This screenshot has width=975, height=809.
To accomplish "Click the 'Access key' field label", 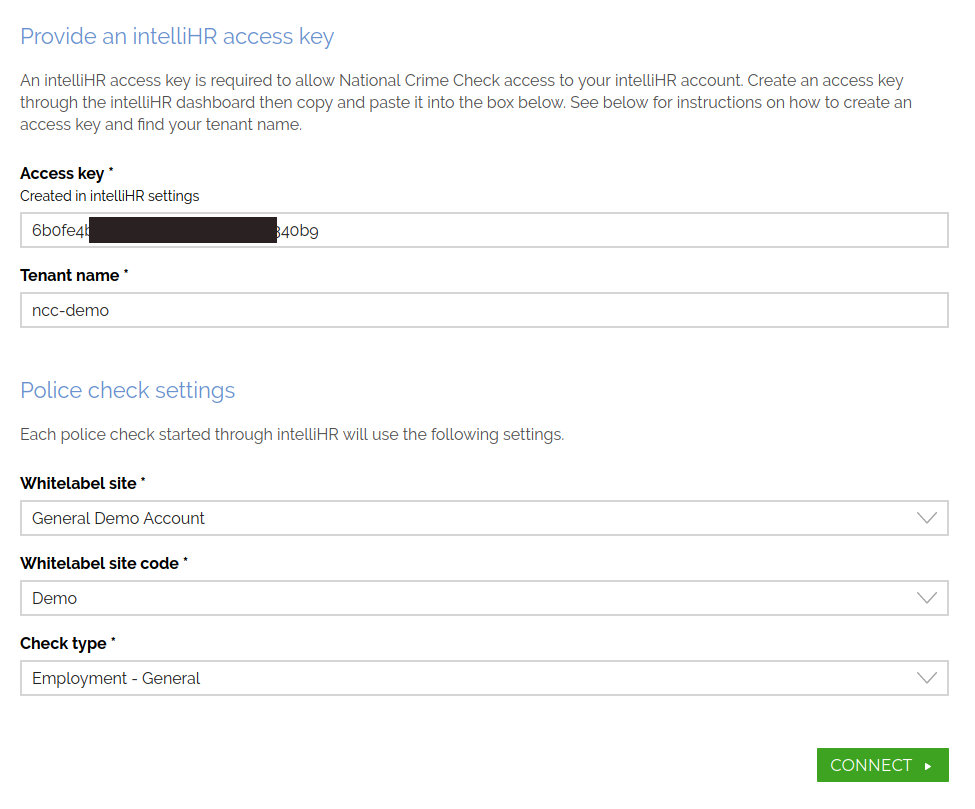I will coord(62,174).
